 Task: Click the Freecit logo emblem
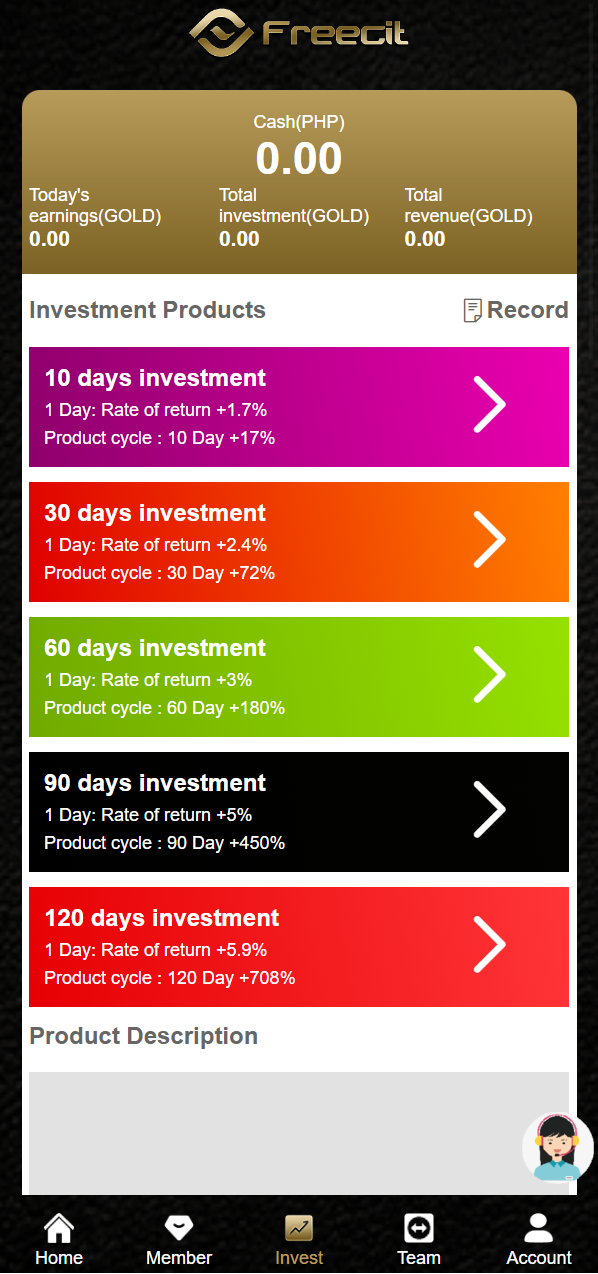point(223,34)
